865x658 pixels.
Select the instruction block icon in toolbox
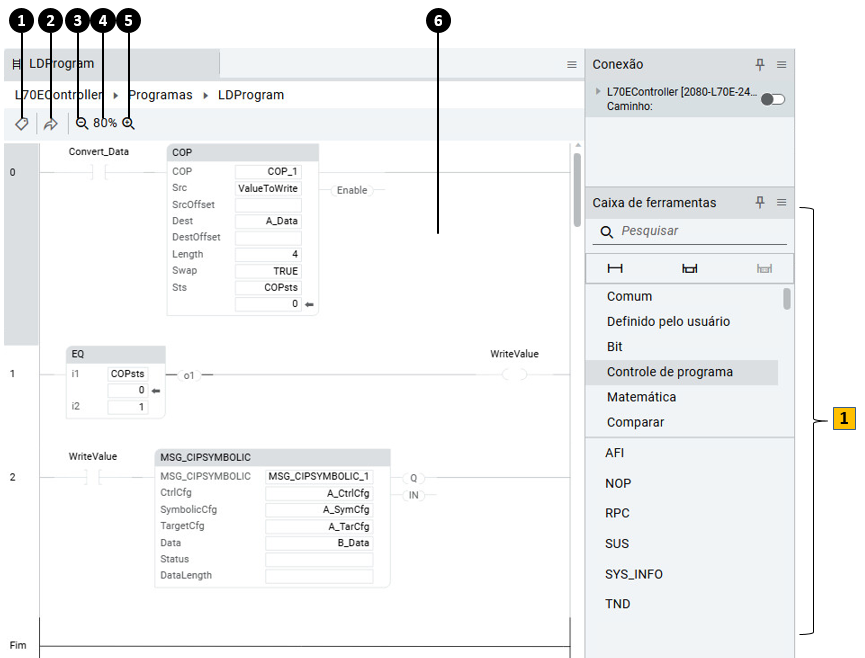coord(689,268)
